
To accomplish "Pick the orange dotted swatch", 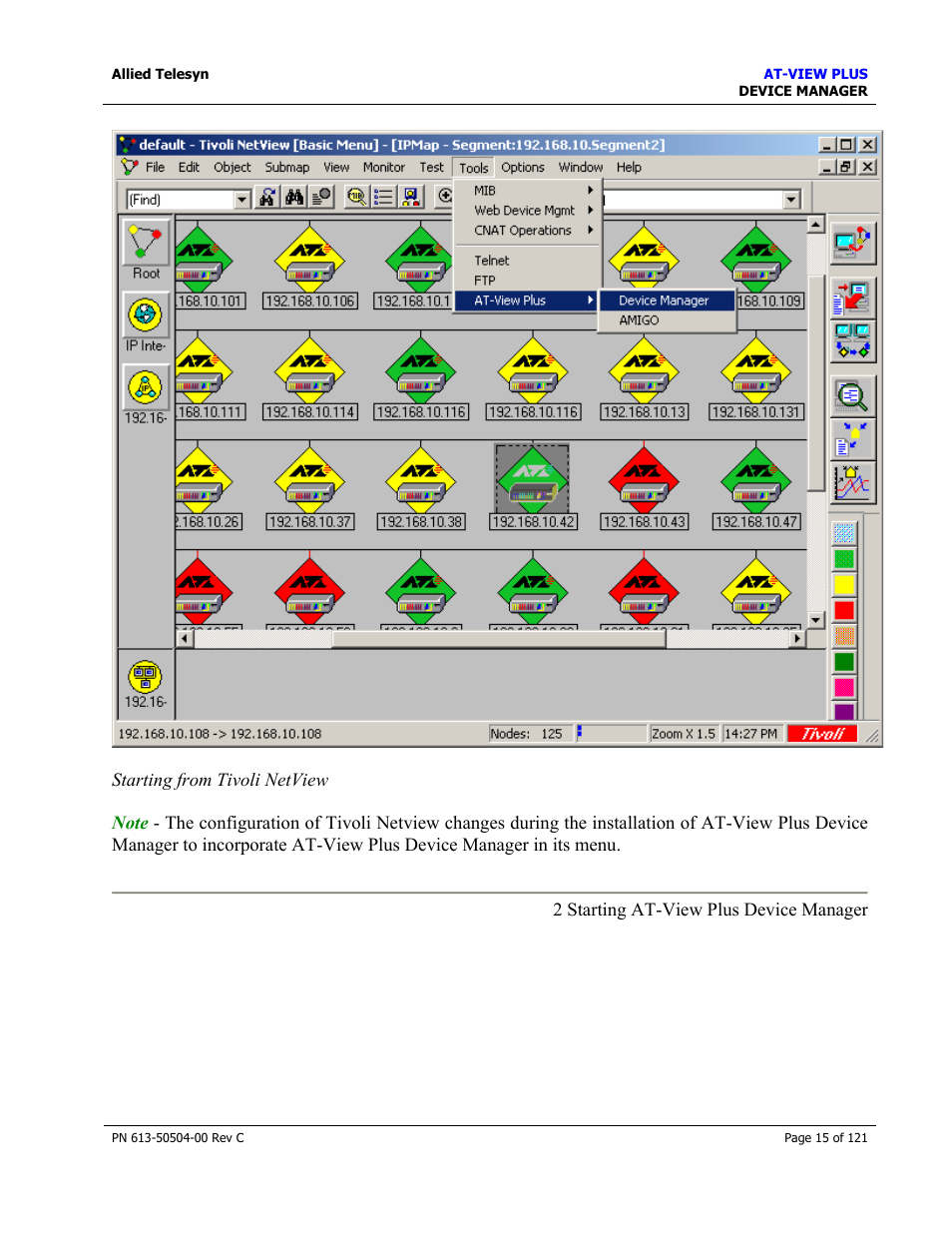I will pos(844,635).
